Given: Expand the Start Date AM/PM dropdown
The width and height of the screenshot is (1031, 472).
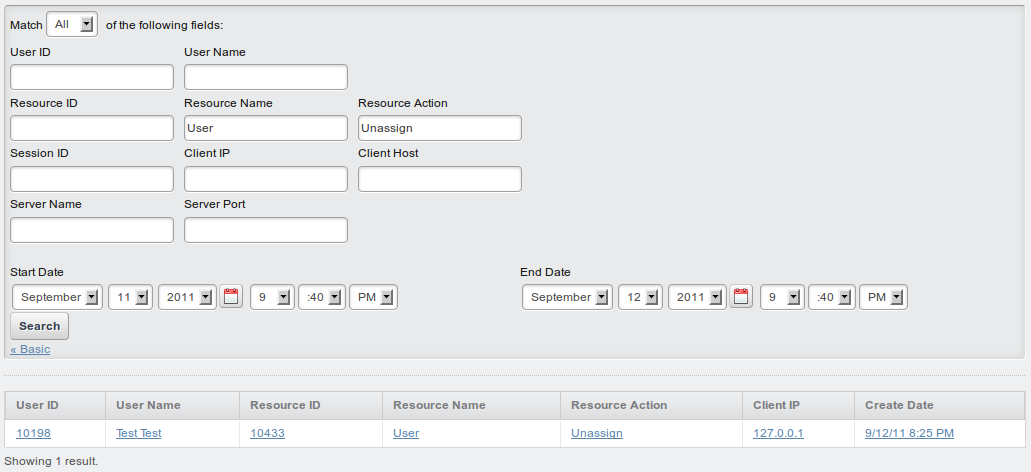Looking at the screenshot, I should coord(373,297).
